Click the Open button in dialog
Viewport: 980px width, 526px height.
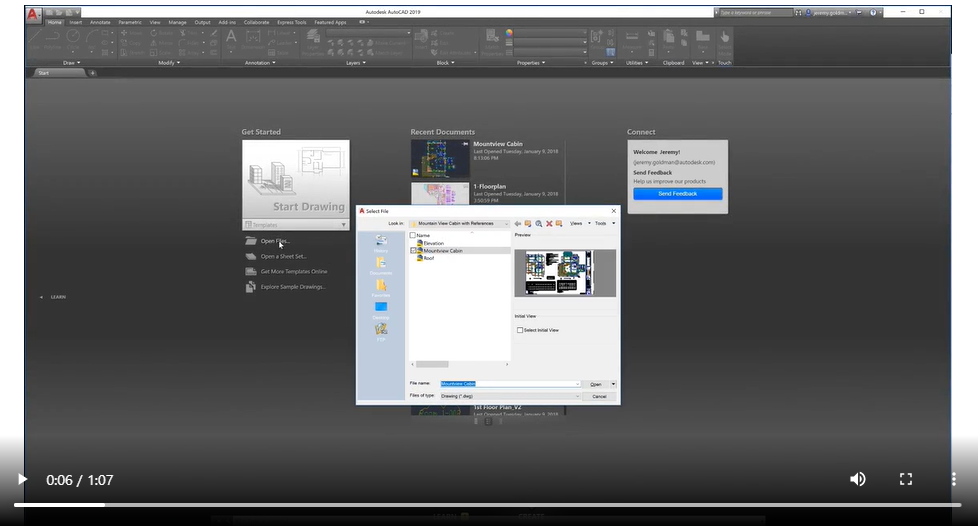click(x=596, y=384)
